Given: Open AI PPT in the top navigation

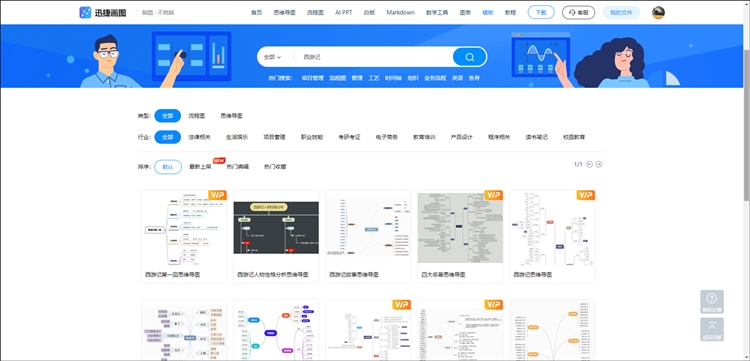Looking at the screenshot, I should click(x=343, y=12).
